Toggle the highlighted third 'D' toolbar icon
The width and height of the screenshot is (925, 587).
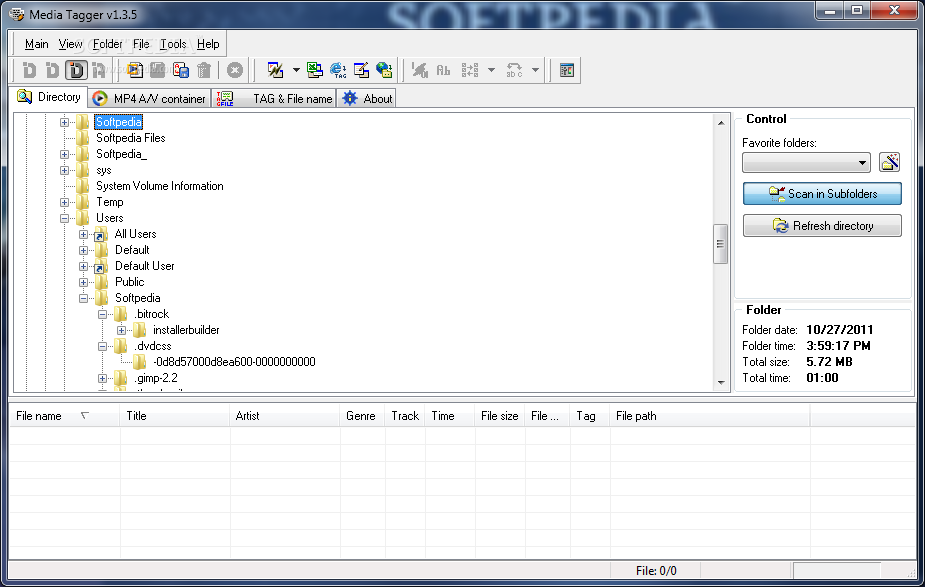click(76, 70)
